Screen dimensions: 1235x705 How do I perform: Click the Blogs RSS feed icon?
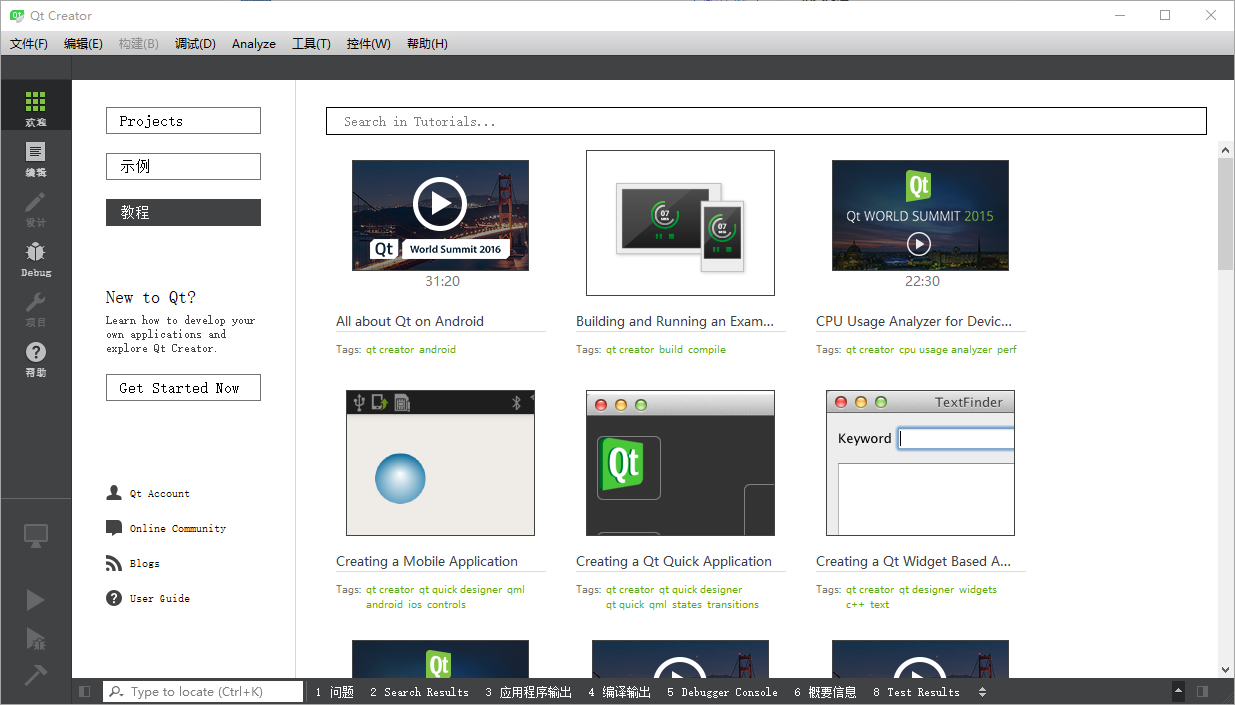point(114,563)
